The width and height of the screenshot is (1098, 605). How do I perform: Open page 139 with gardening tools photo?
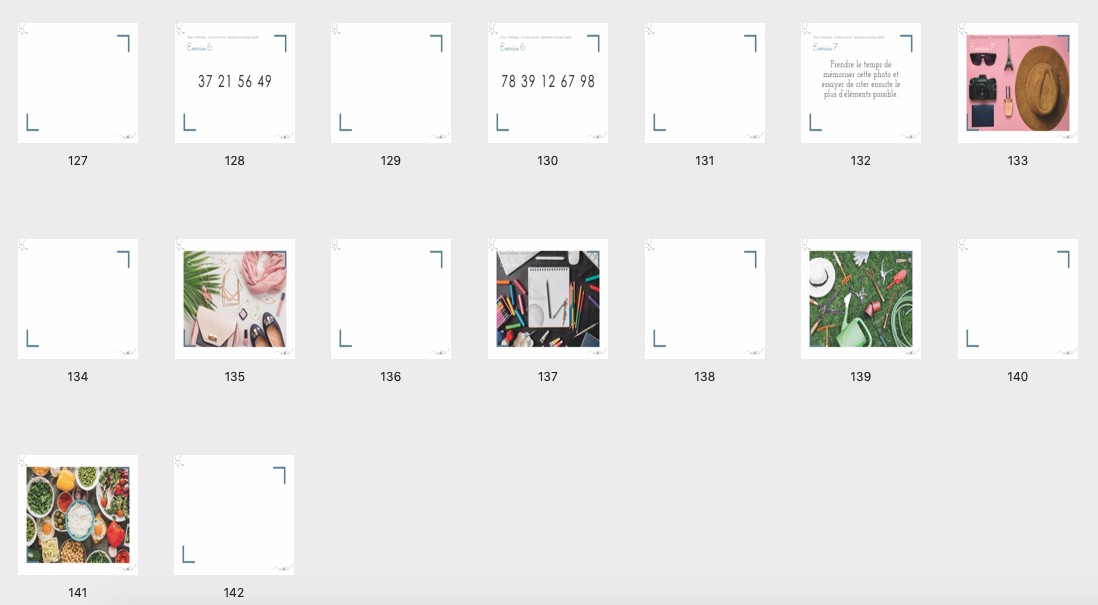[x=861, y=299]
